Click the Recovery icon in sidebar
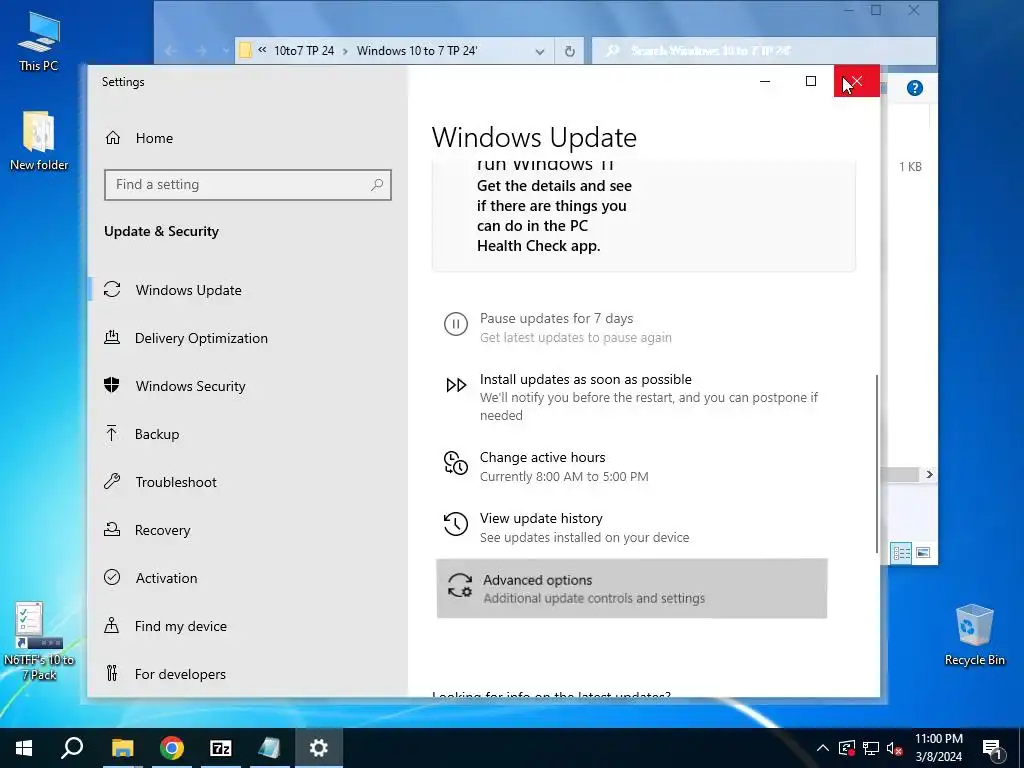 (112, 530)
